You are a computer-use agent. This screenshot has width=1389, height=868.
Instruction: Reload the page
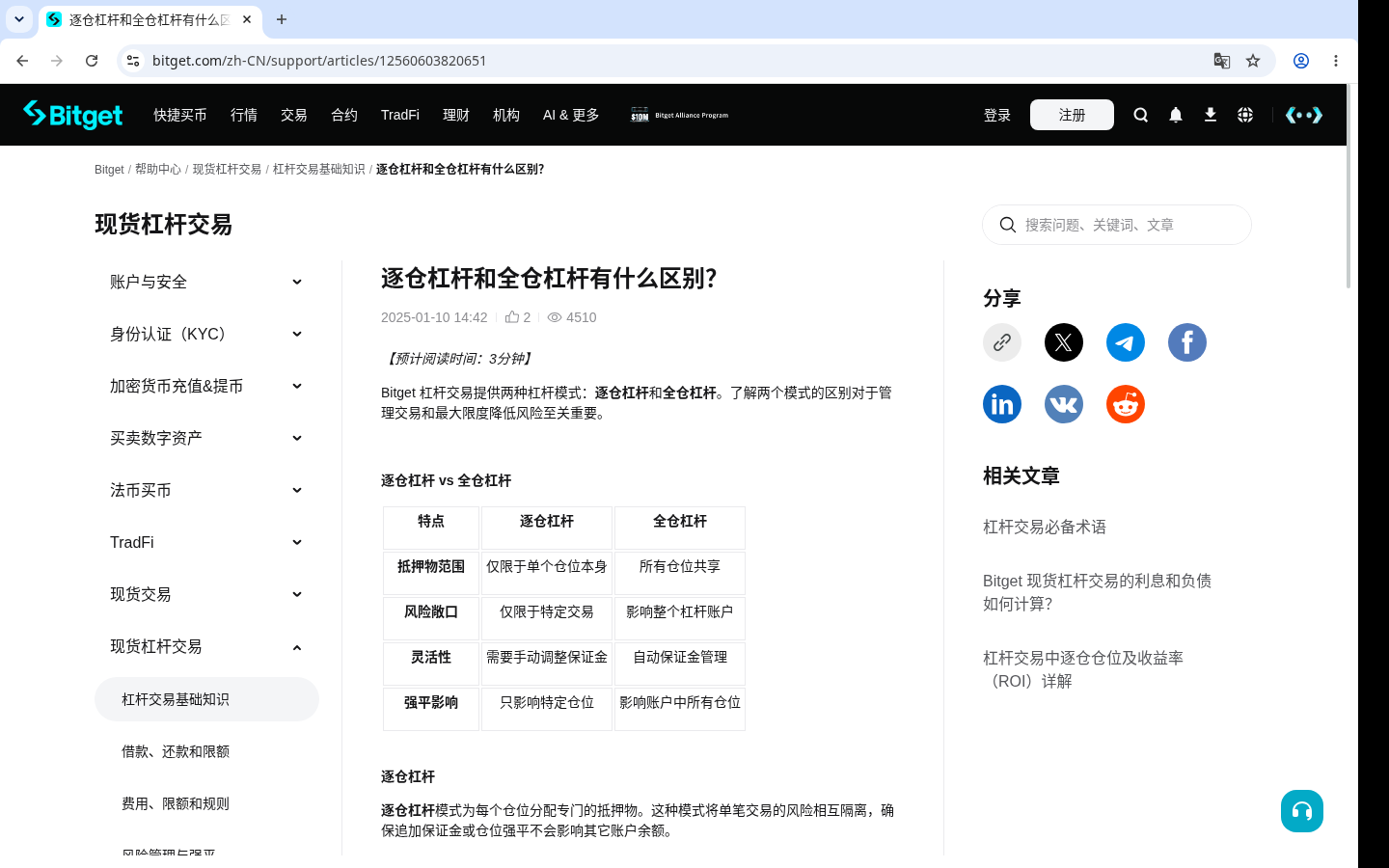(92, 61)
